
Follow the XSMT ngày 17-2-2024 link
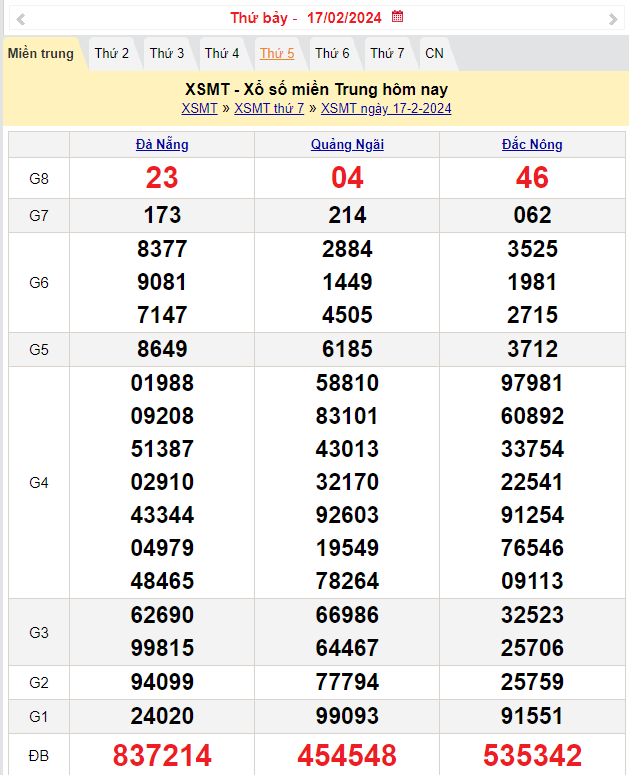tap(386, 109)
